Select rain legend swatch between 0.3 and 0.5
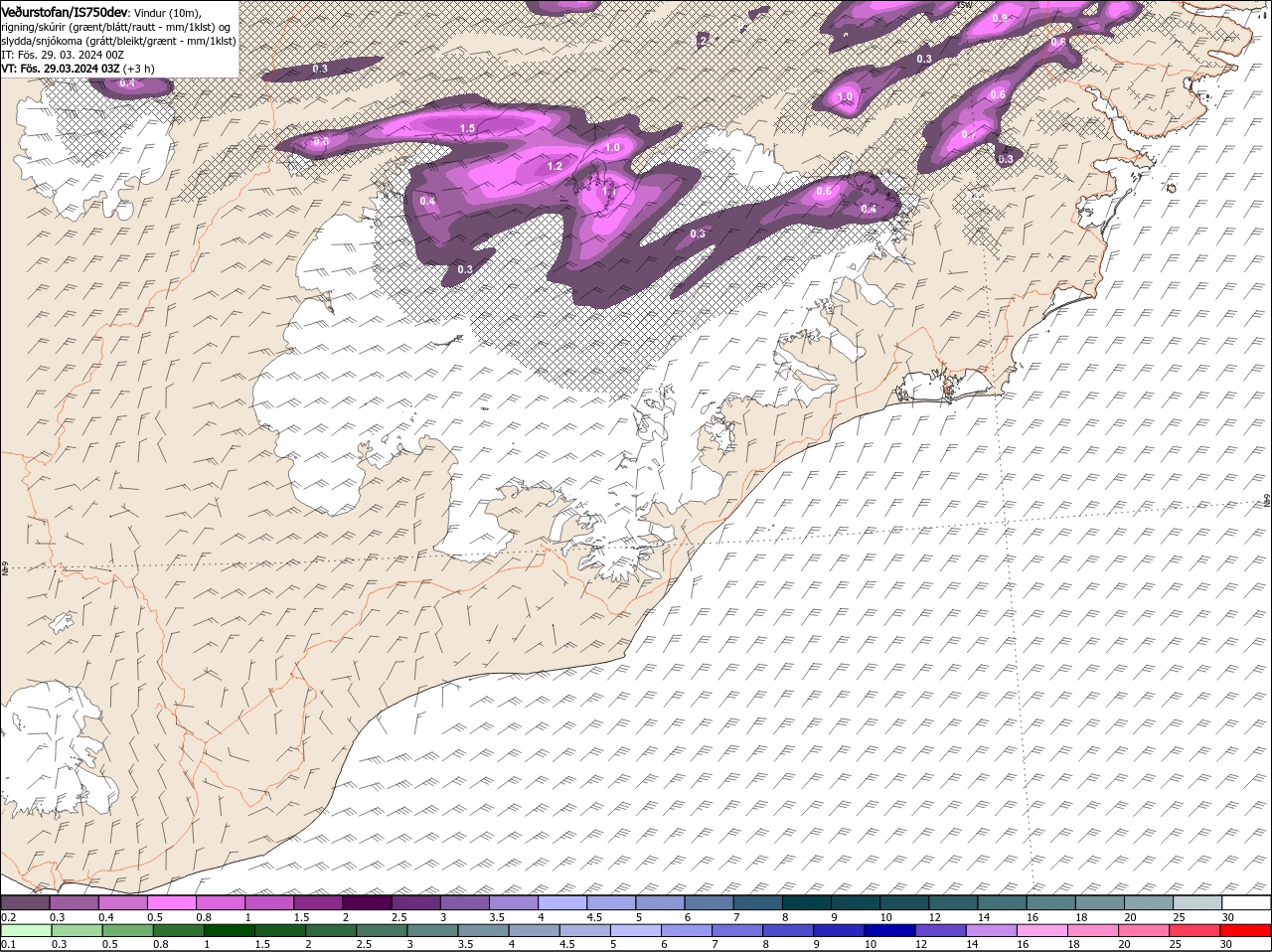This screenshot has height=952, width=1272. click(x=76, y=931)
